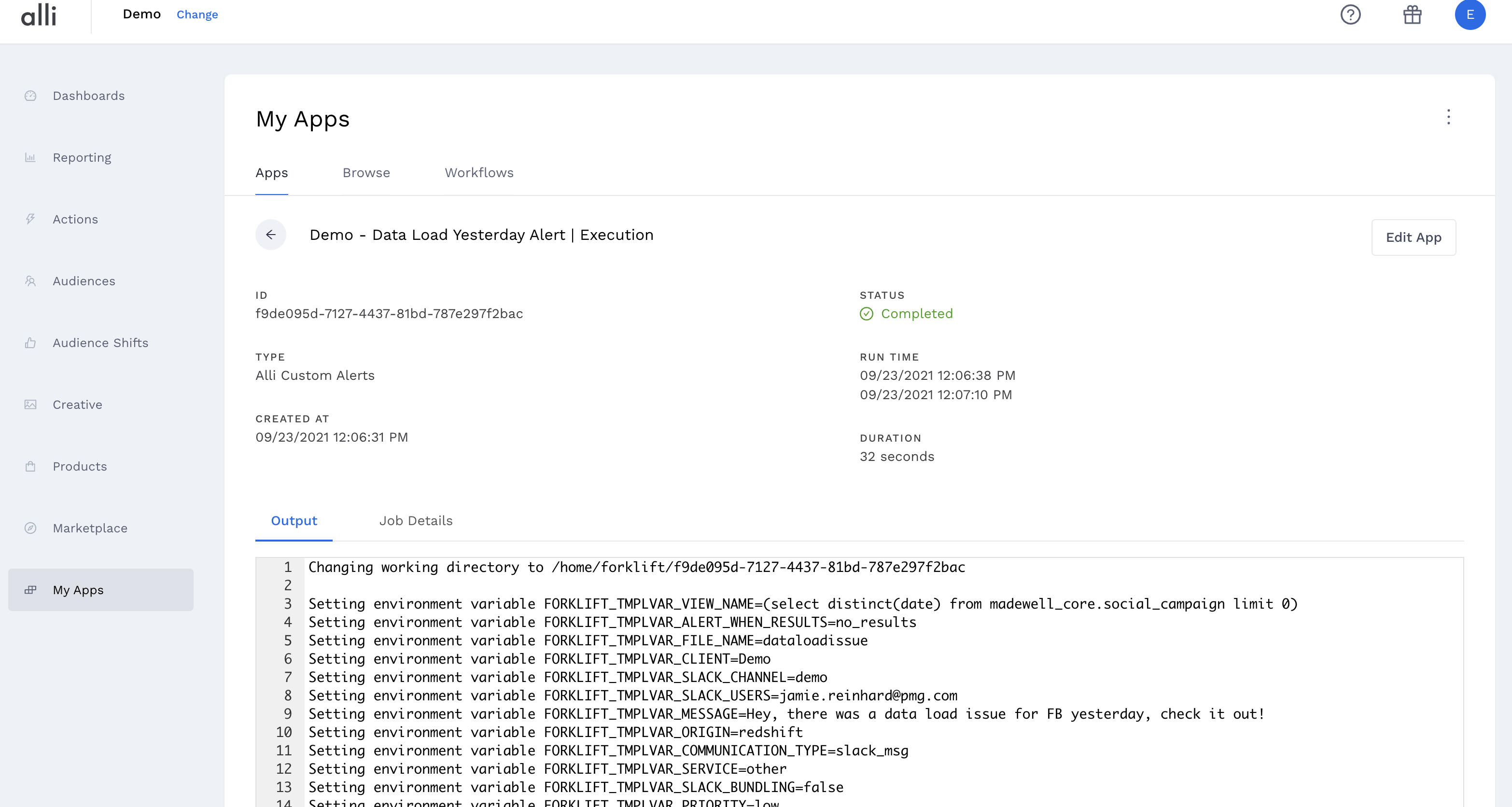Select the Products sidebar icon
1512x807 pixels.
[x=31, y=466]
